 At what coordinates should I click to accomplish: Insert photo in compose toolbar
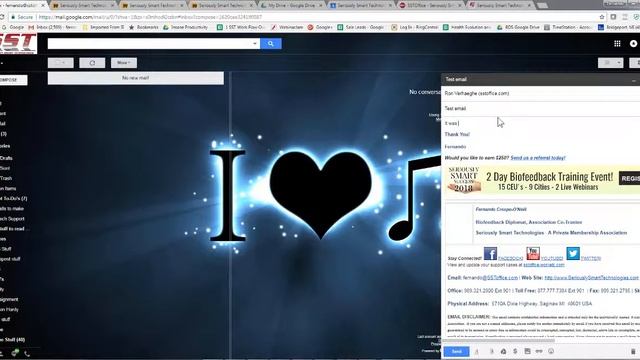click(527, 351)
